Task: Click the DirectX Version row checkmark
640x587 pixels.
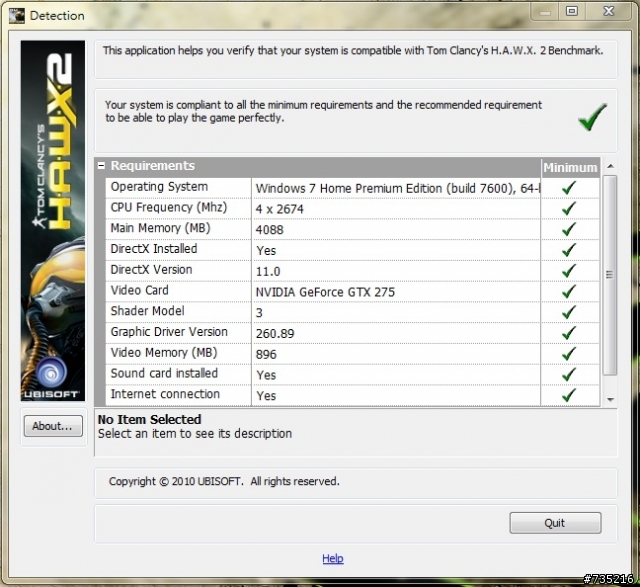Action: [569, 270]
